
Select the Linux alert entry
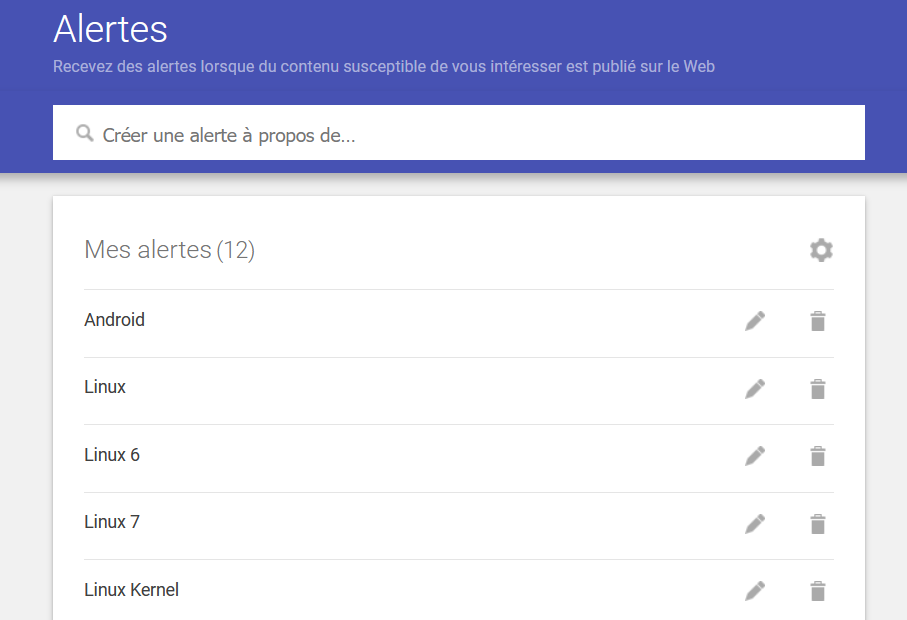coord(105,387)
